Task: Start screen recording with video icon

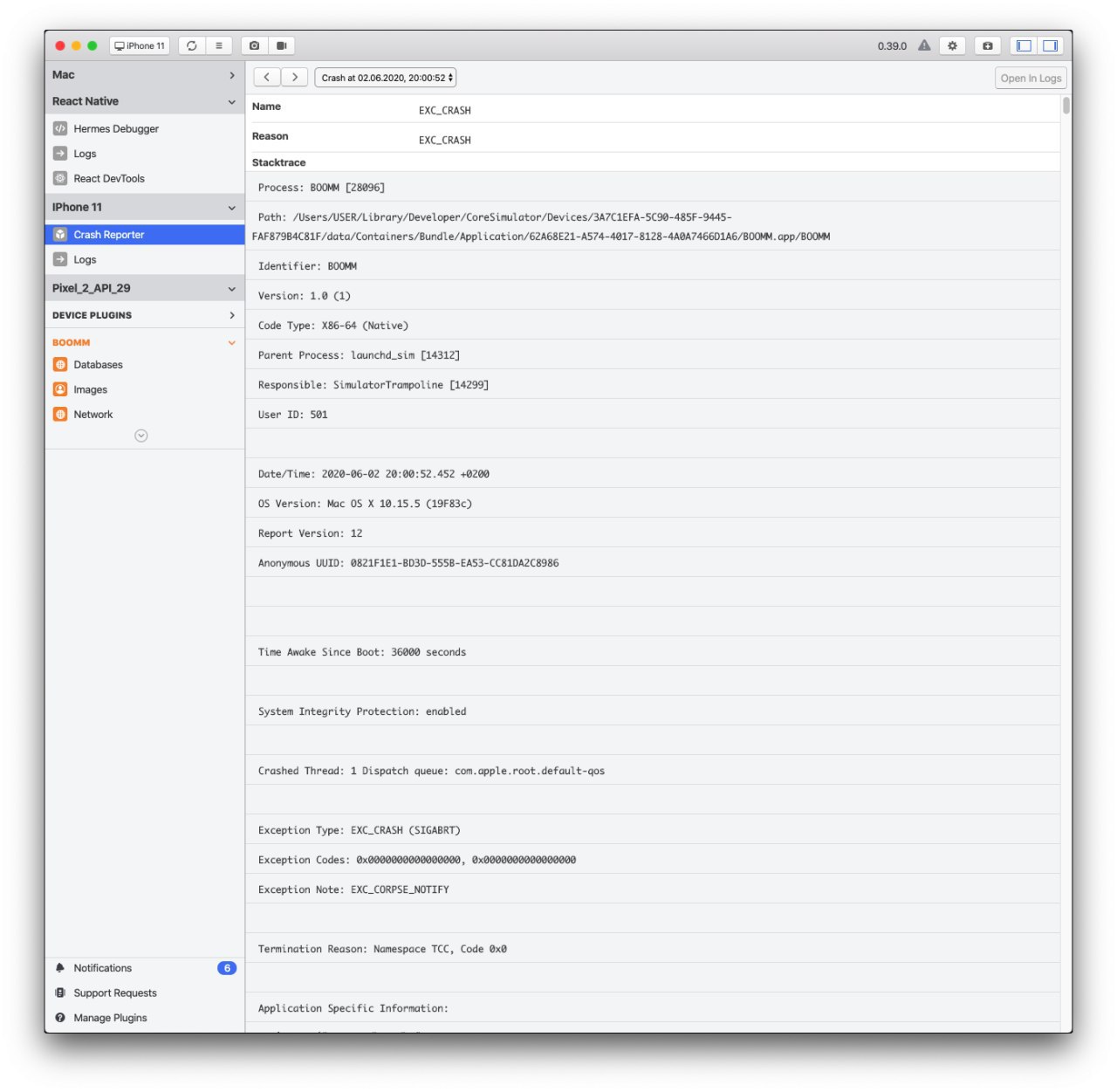Action: pos(282,46)
